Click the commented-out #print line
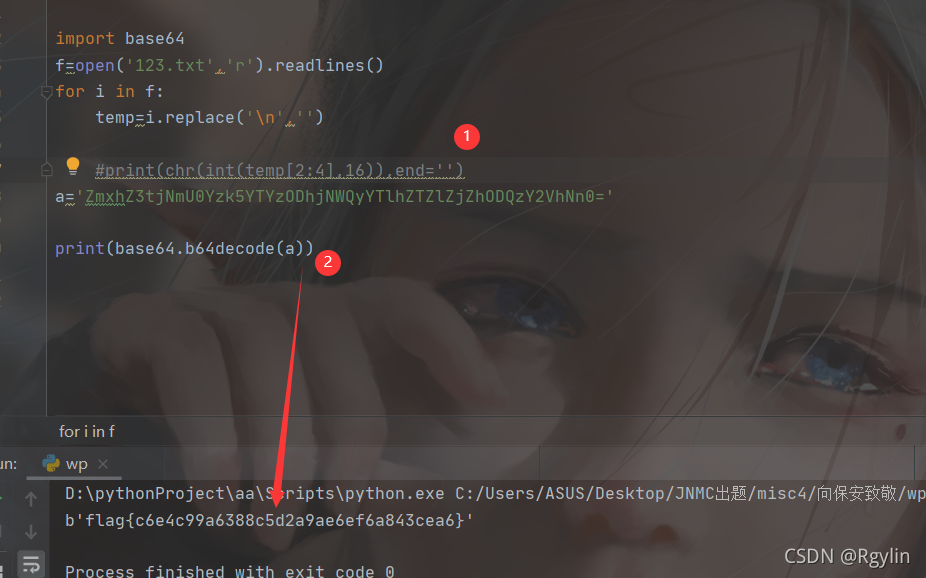926x578 pixels. pyautogui.click(x=279, y=171)
